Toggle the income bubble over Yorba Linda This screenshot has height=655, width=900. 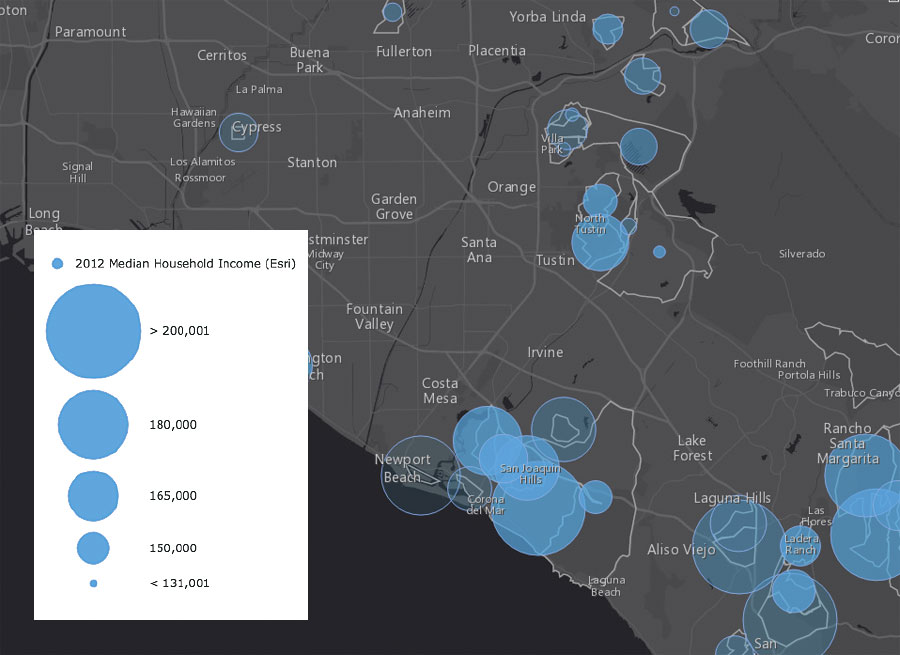[x=608, y=28]
